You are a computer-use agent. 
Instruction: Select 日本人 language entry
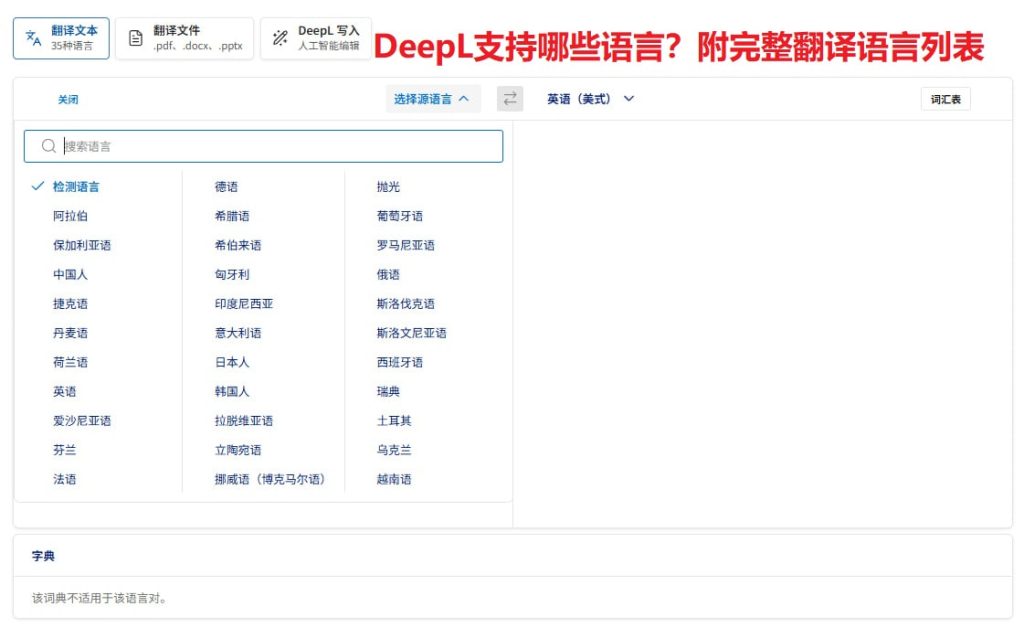pos(232,362)
